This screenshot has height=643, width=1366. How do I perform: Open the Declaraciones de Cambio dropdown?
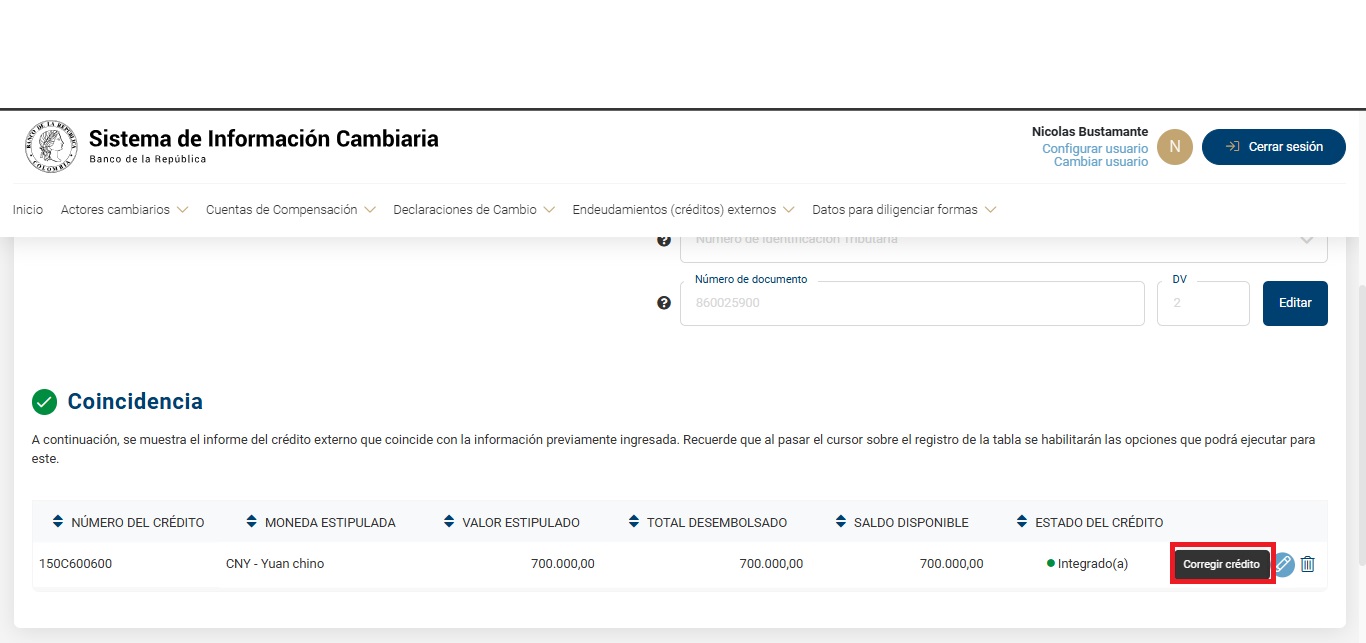tap(473, 210)
